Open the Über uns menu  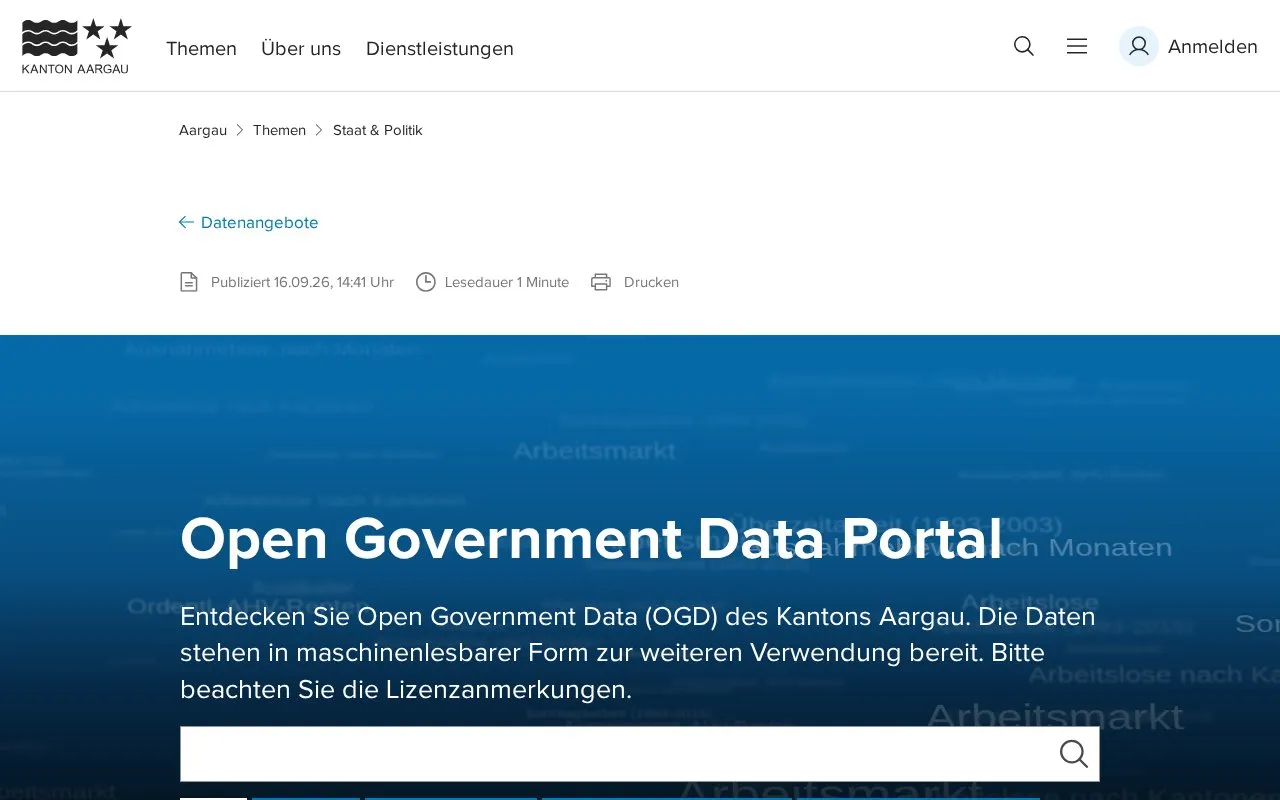coord(301,48)
